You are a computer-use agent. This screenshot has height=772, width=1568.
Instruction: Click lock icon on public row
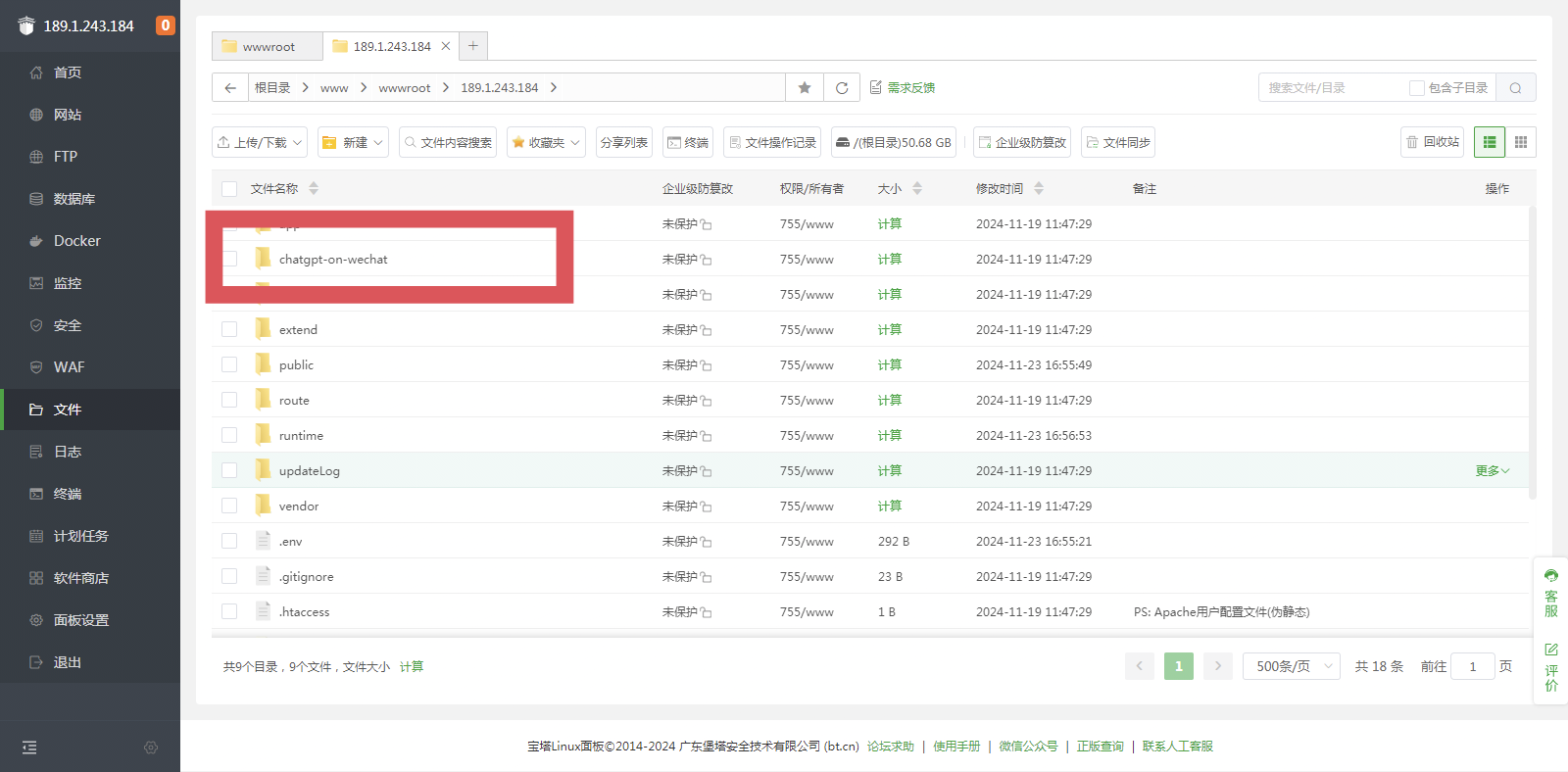coord(706,365)
